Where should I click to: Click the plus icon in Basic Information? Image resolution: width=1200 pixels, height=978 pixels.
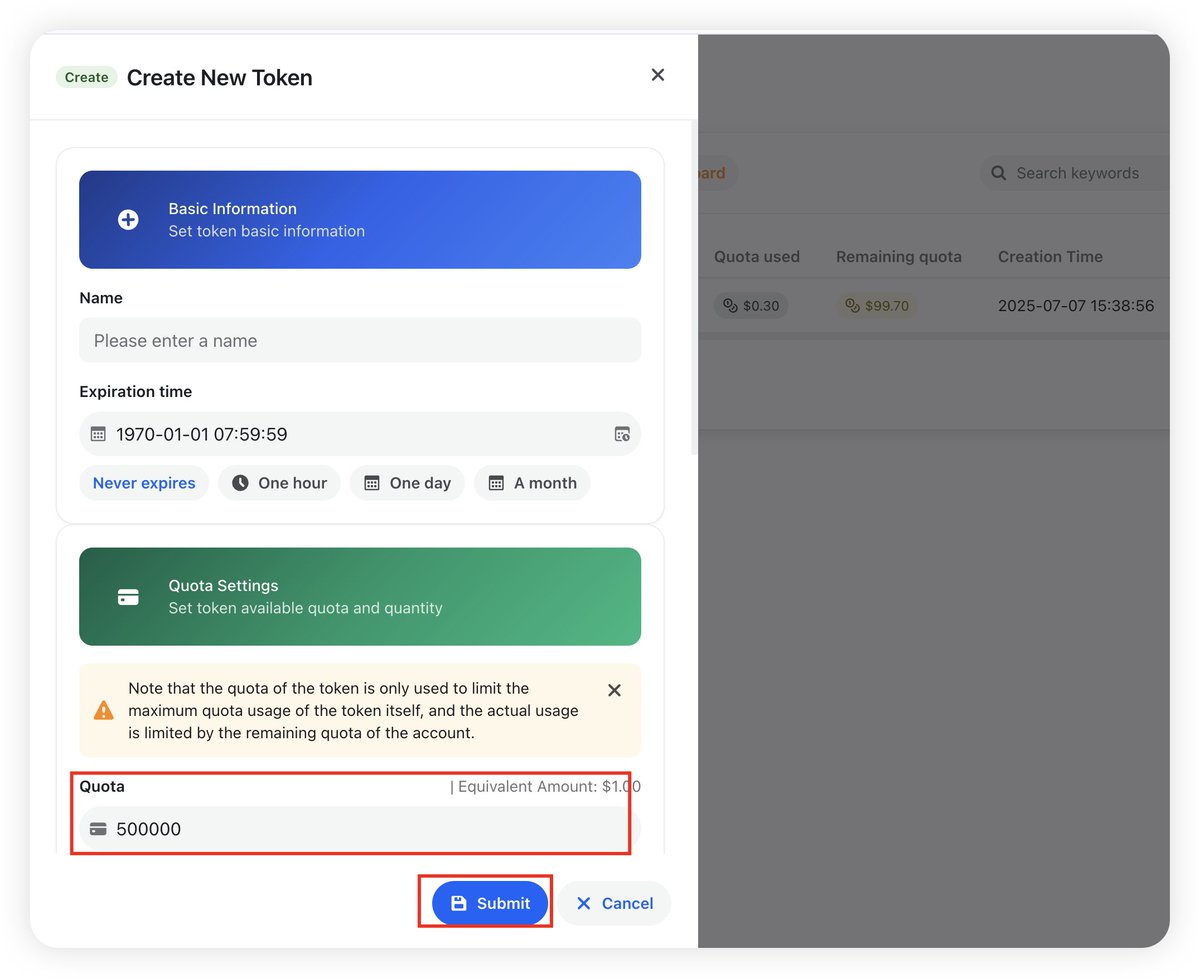coord(128,220)
